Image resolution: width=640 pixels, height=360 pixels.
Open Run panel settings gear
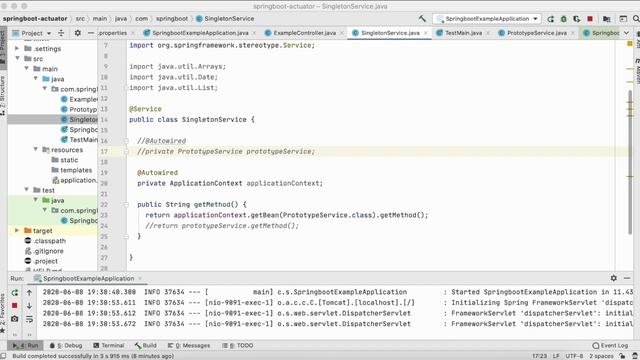(x=613, y=278)
